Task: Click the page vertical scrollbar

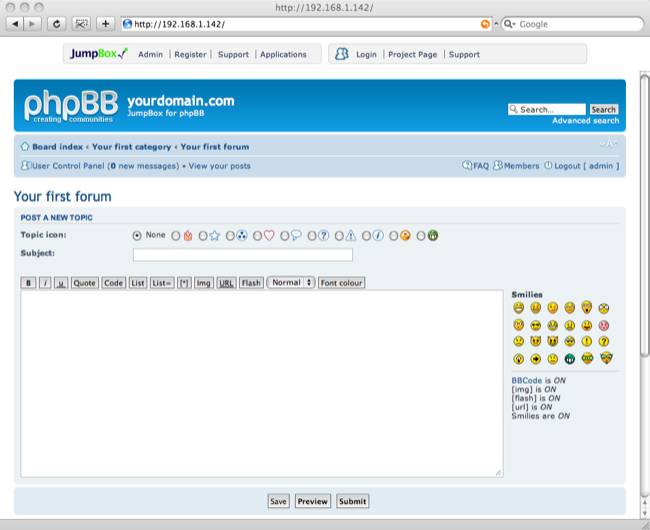Action: 645,215
